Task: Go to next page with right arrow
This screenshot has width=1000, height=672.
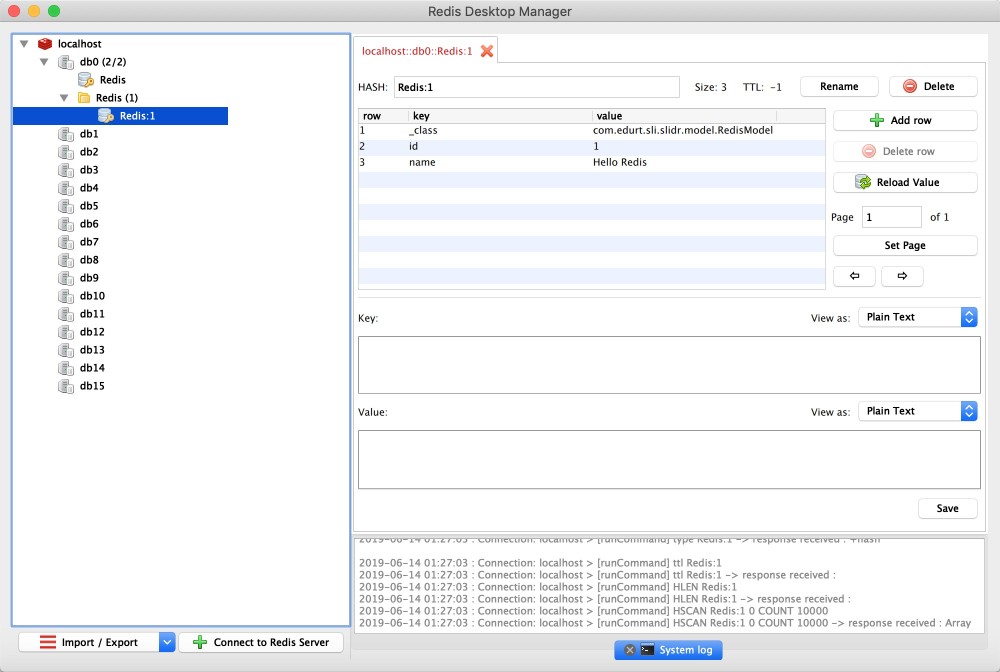Action: 902,276
